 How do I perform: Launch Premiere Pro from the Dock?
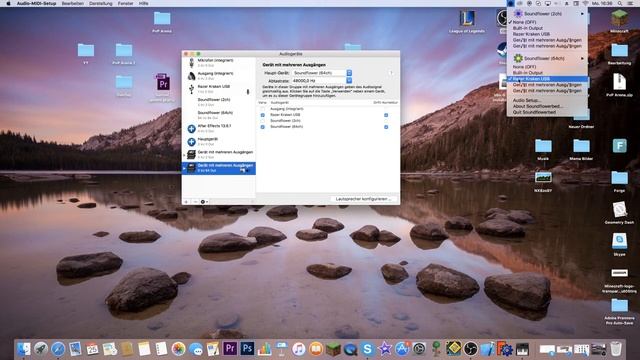click(x=230, y=349)
